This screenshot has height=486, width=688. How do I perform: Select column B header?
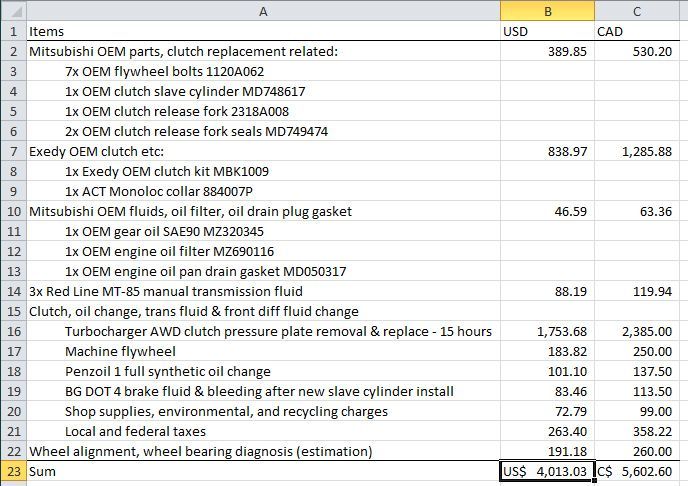pyautogui.click(x=547, y=11)
